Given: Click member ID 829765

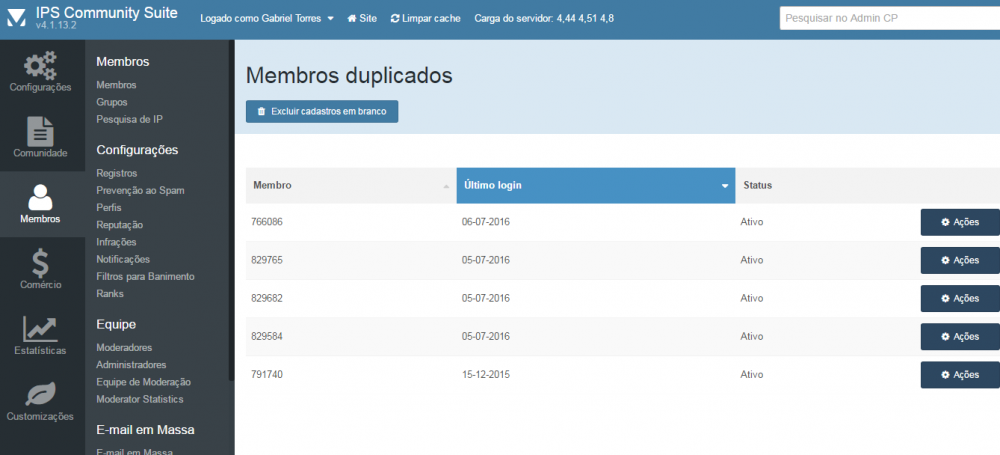Looking at the screenshot, I should (268, 260).
